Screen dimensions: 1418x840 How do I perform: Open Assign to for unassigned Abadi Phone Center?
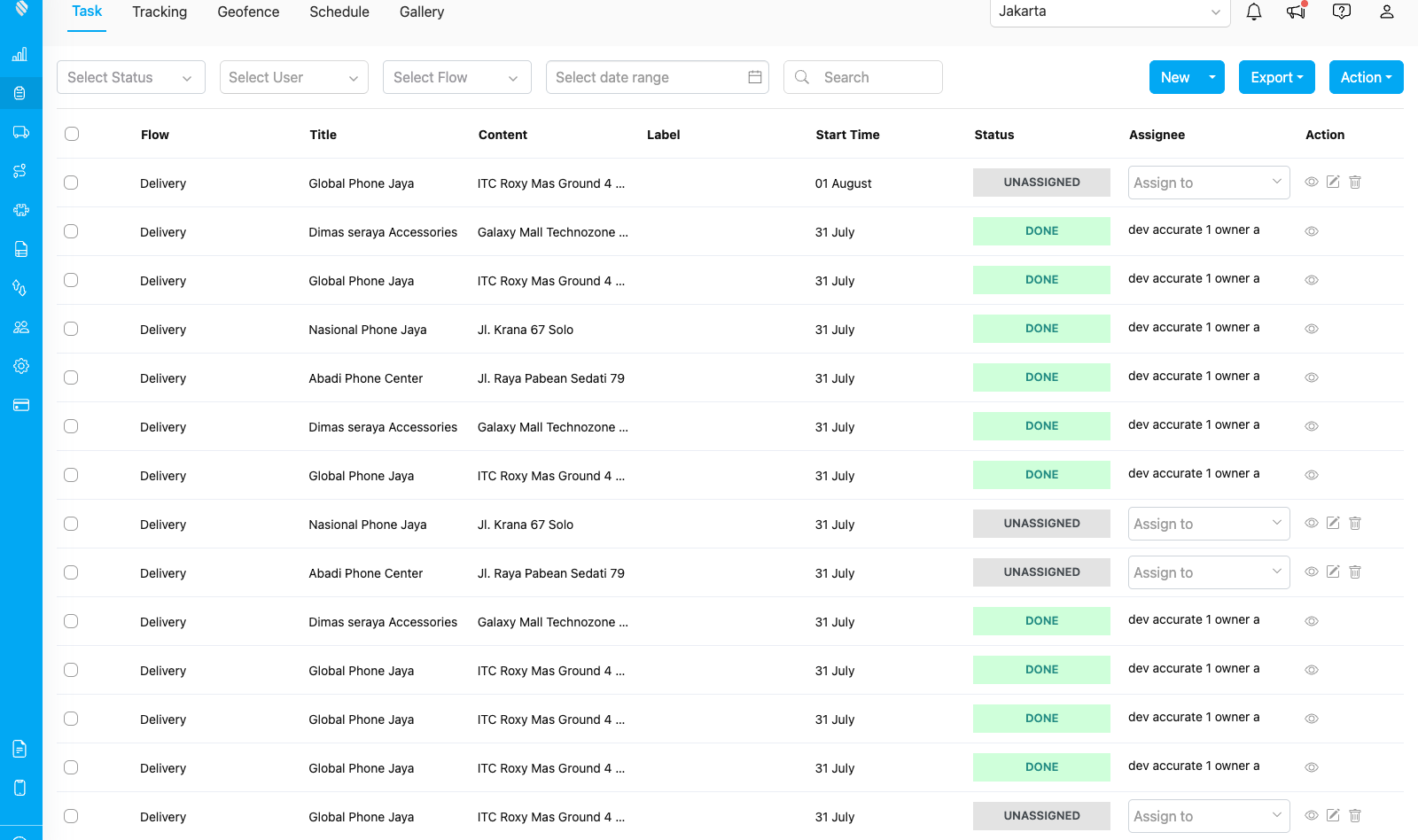click(1209, 572)
